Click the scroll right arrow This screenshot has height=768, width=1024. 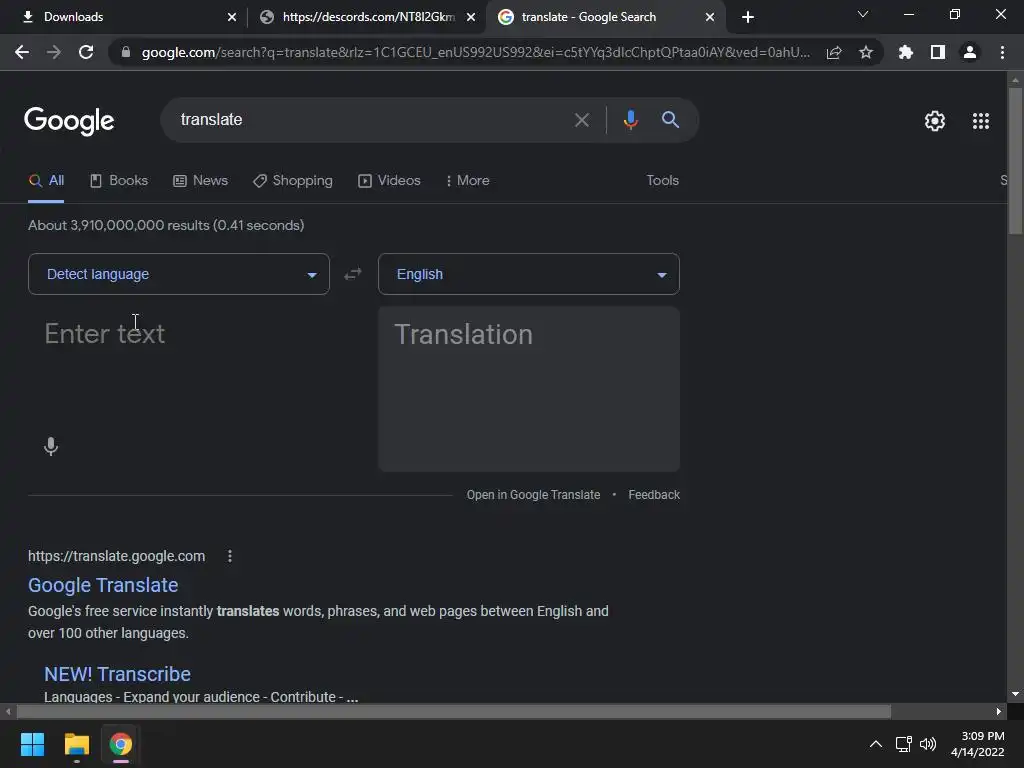point(999,711)
